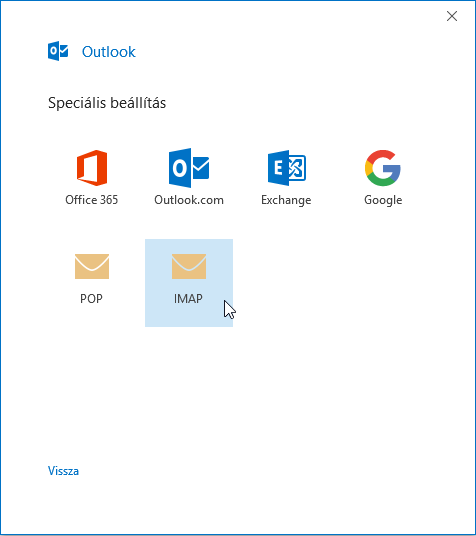Pick the Exchange server icon
The height and width of the screenshot is (536, 476).
click(287, 168)
